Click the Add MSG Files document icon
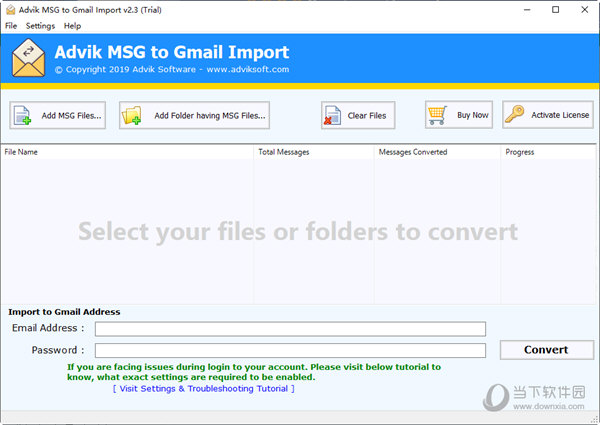Viewport: 600px width, 425px height. (x=22, y=116)
